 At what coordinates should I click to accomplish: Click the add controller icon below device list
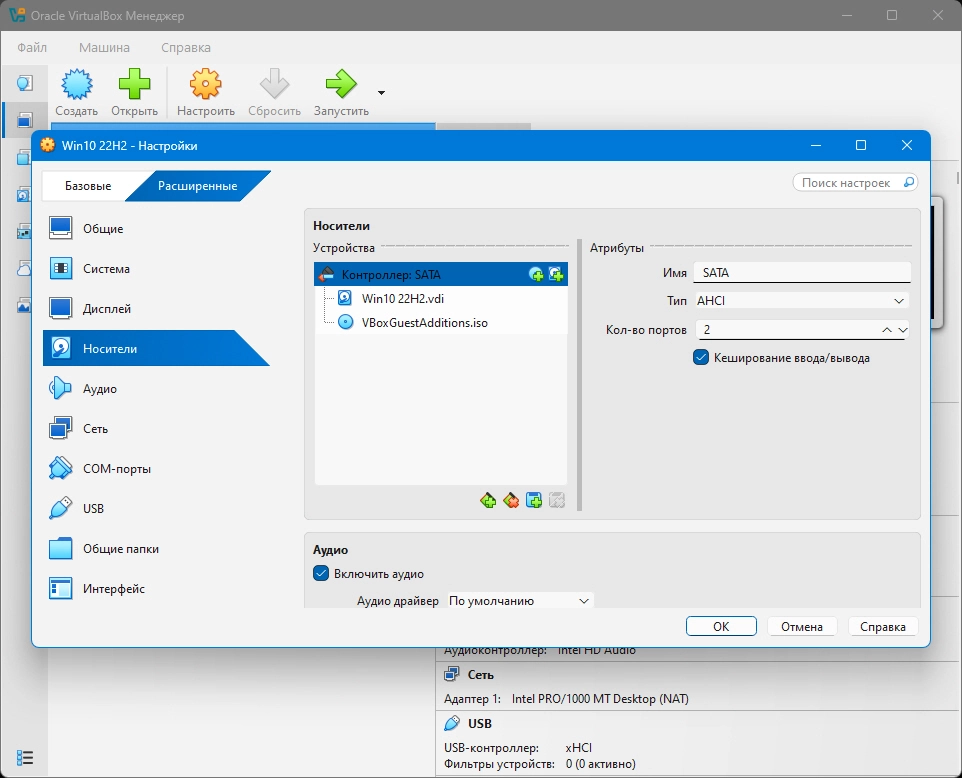(x=488, y=501)
